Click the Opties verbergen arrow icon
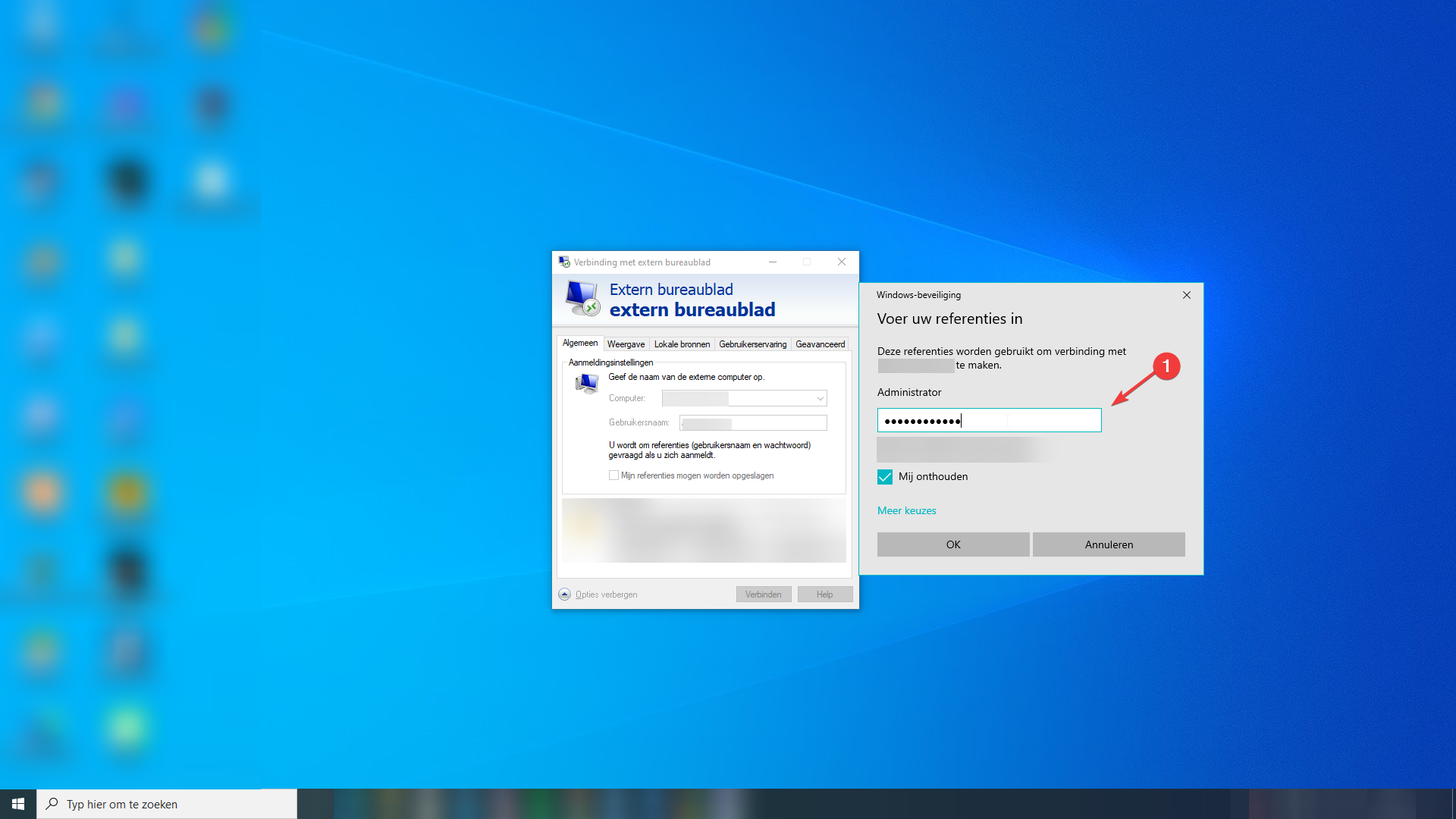Viewport: 1456px width, 819px height. (564, 595)
